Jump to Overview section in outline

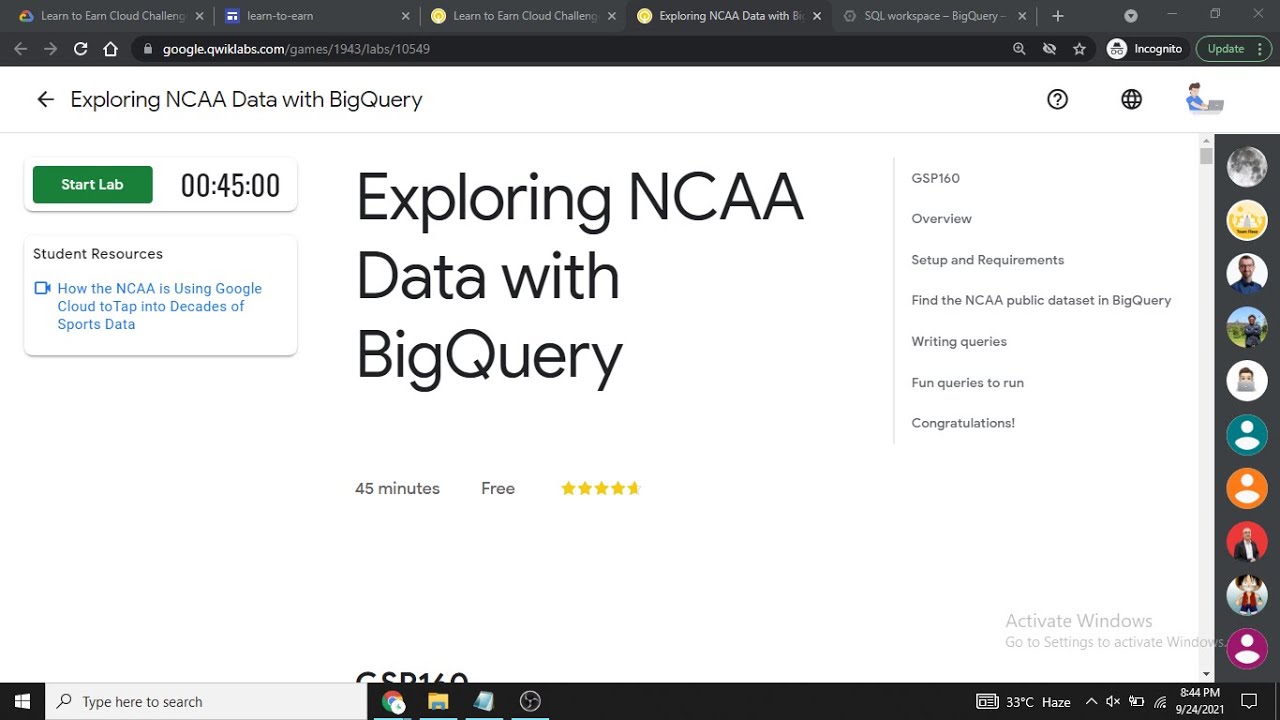pyautogui.click(x=941, y=218)
